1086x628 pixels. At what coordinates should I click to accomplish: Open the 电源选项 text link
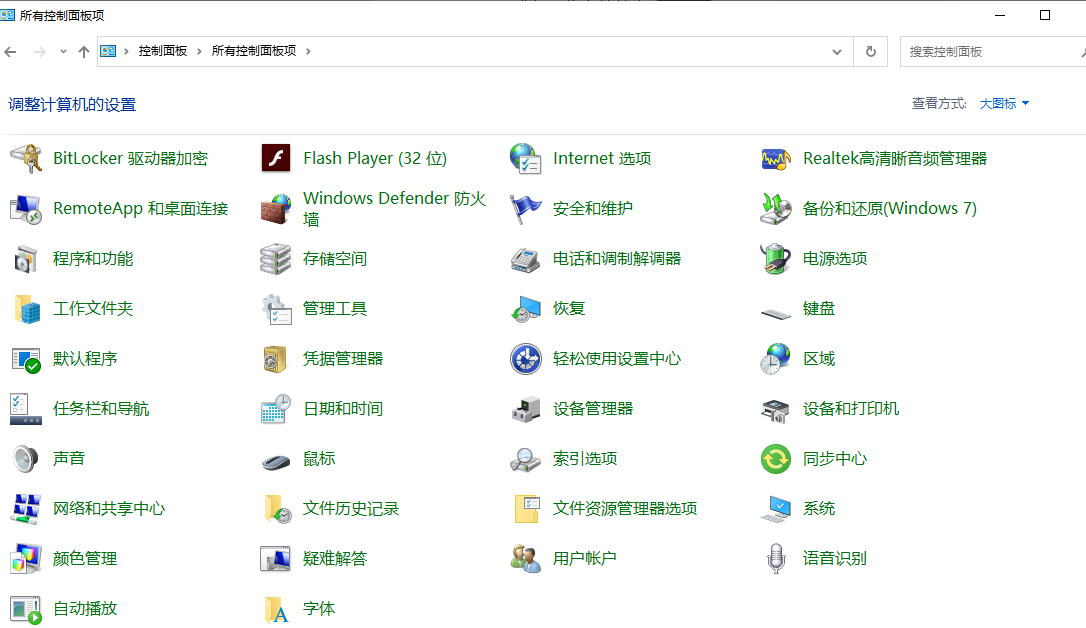[x=835, y=259]
